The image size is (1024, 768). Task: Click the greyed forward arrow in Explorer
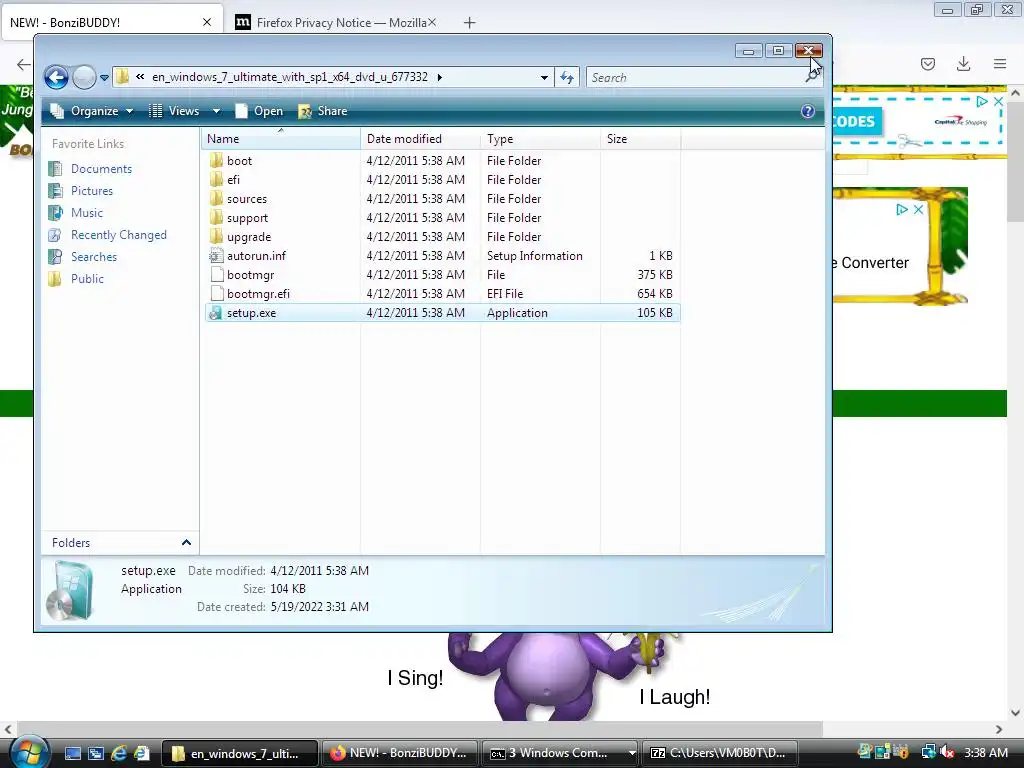[84, 77]
